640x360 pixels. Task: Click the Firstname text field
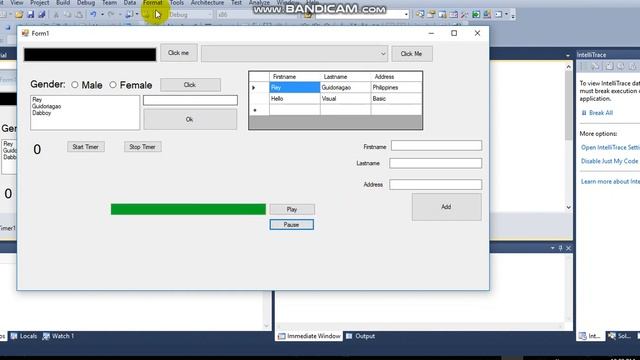pyautogui.click(x=436, y=146)
